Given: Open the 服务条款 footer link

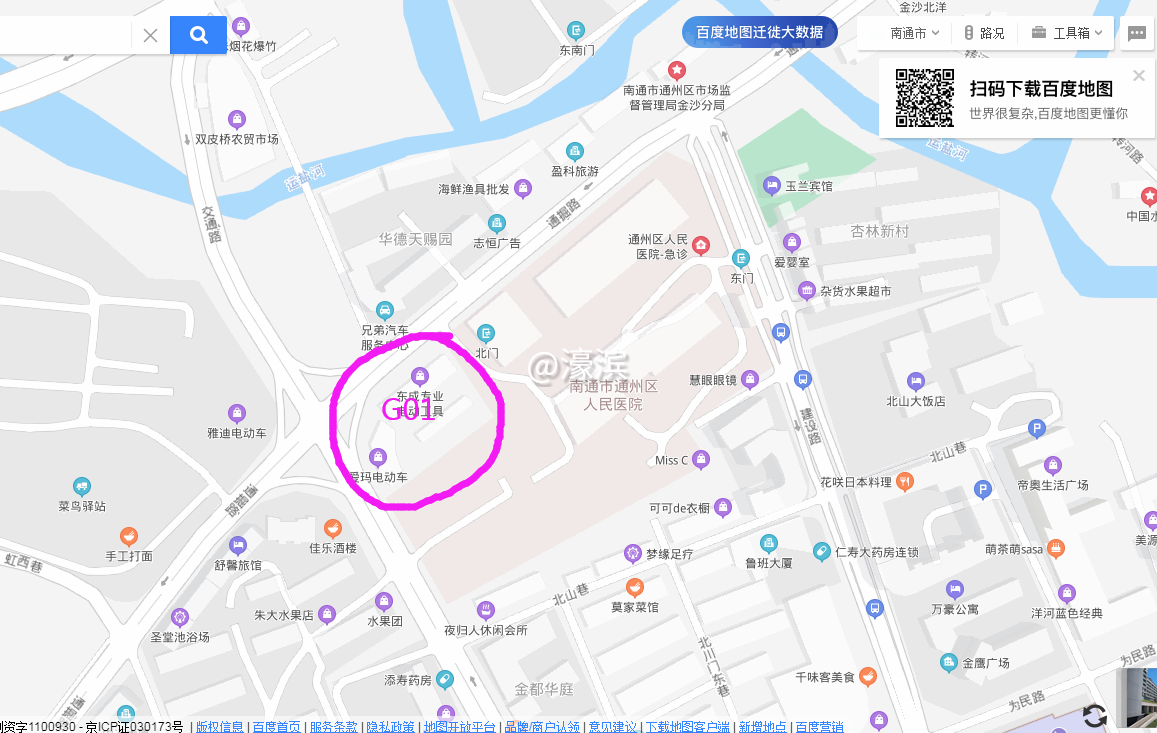Looking at the screenshot, I should pyautogui.click(x=334, y=726).
